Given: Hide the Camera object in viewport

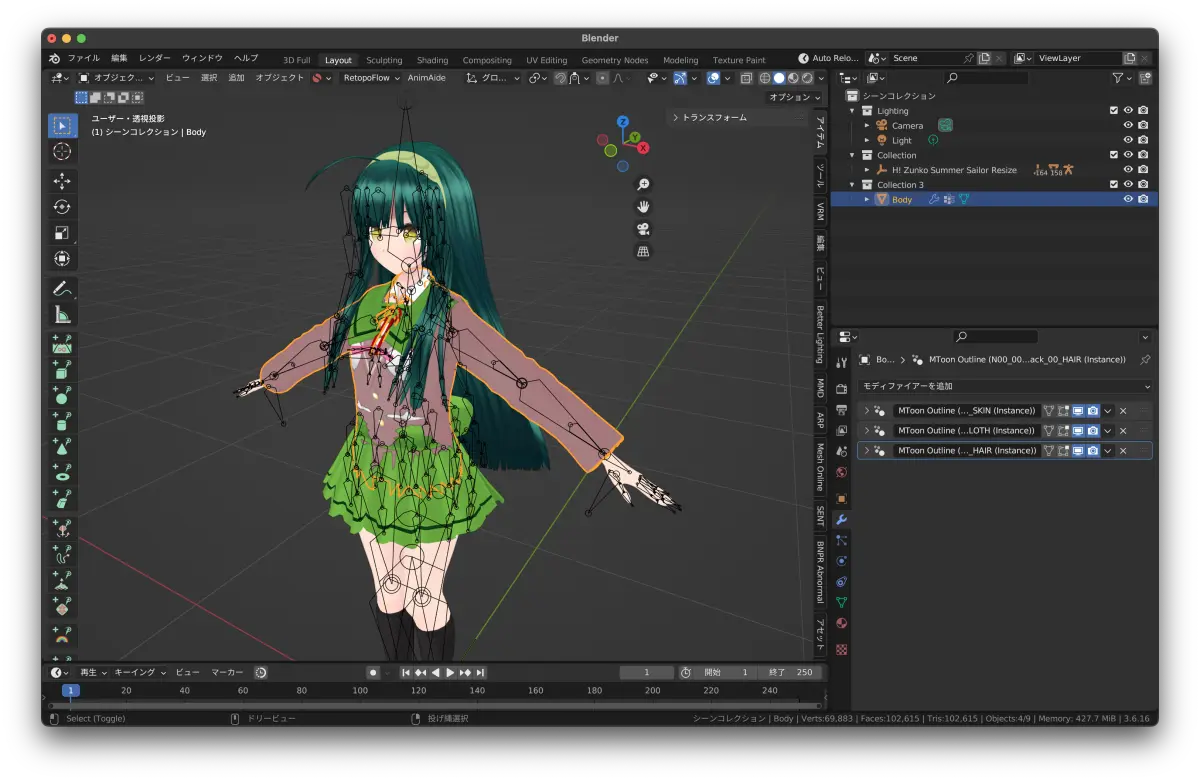Looking at the screenshot, I should tap(1128, 125).
